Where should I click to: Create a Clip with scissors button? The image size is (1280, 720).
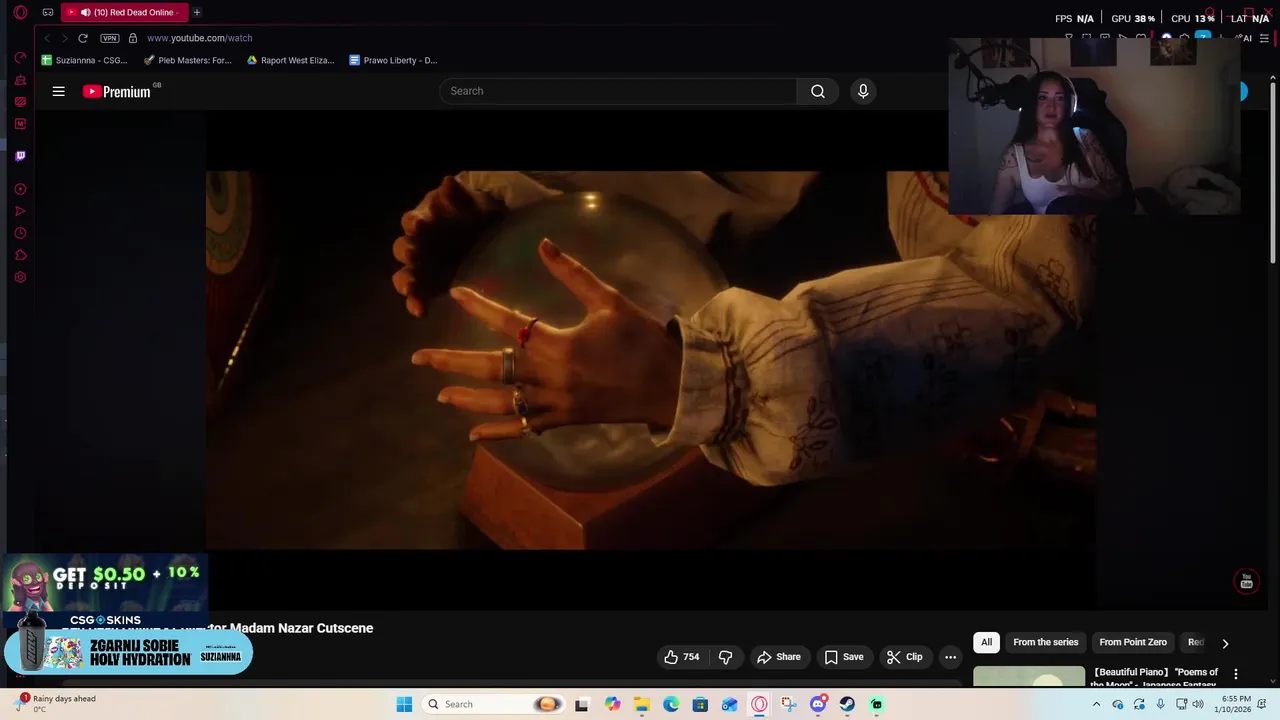(x=904, y=657)
